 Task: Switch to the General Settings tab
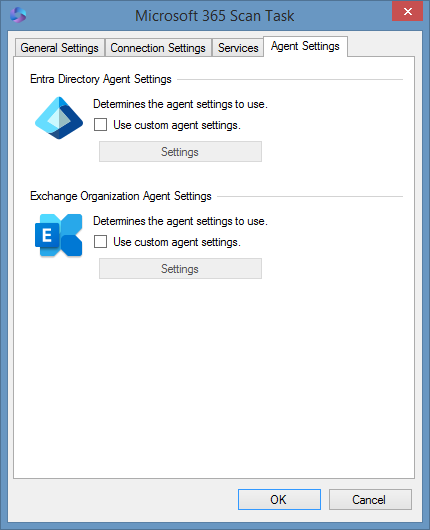tap(59, 48)
